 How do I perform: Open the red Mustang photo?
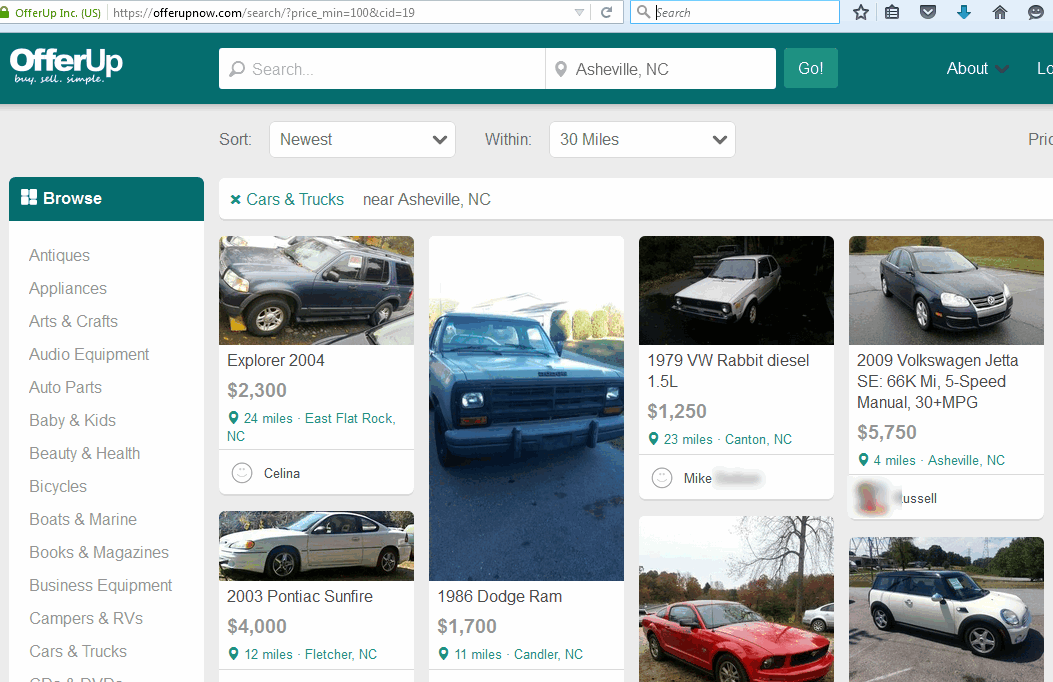[x=736, y=599]
